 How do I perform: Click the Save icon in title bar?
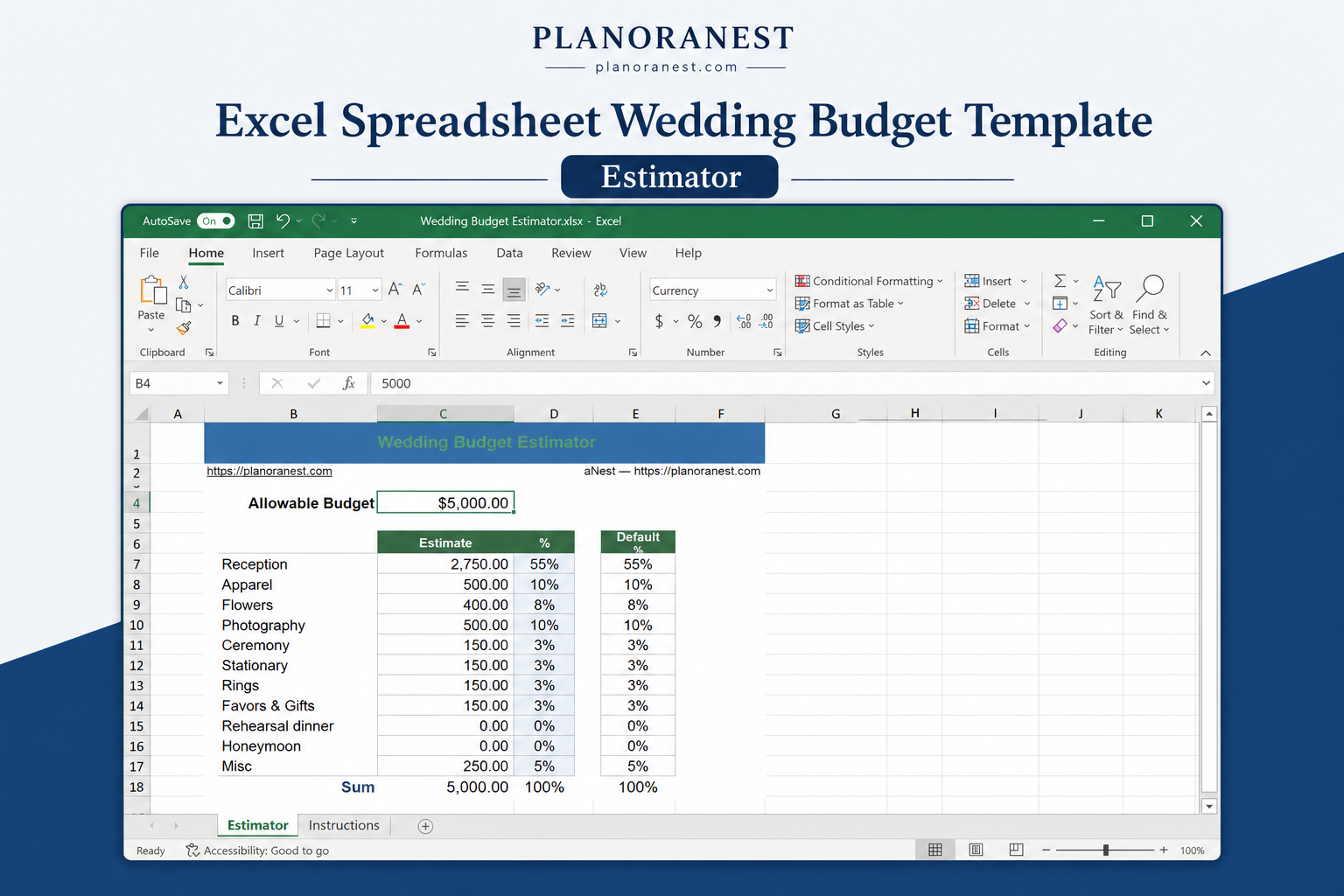tap(255, 221)
